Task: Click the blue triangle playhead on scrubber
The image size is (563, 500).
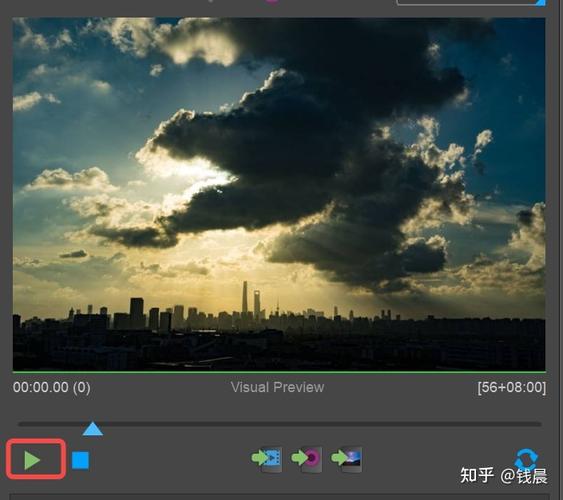Action: pyautogui.click(x=93, y=429)
